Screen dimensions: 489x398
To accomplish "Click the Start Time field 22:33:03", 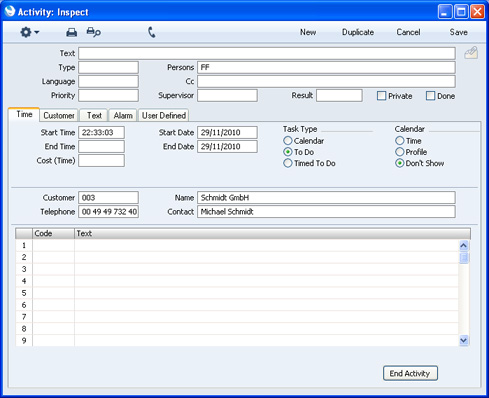I will (102, 132).
